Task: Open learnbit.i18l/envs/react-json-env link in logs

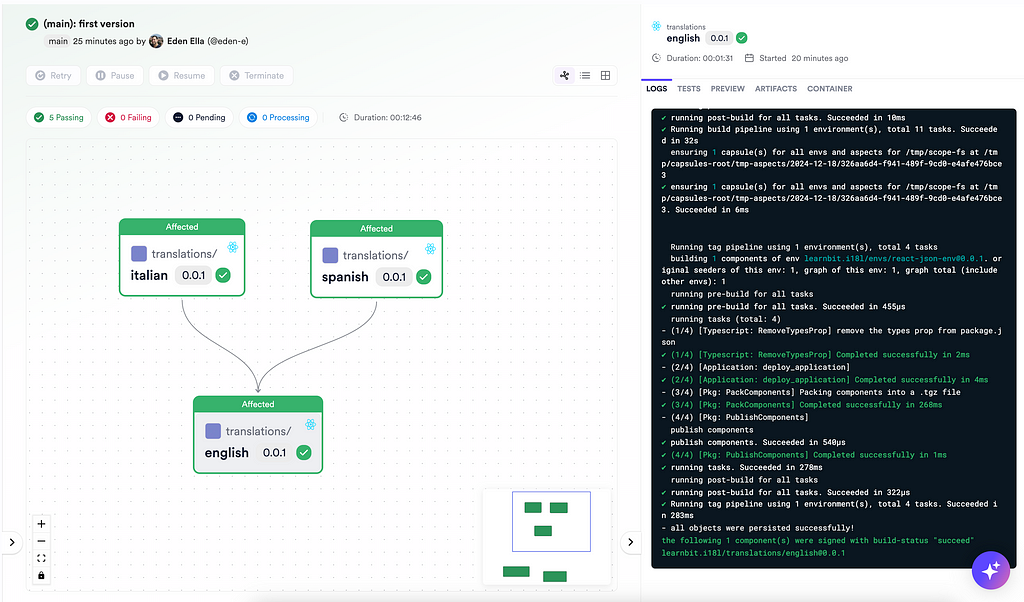Action: (x=893, y=259)
